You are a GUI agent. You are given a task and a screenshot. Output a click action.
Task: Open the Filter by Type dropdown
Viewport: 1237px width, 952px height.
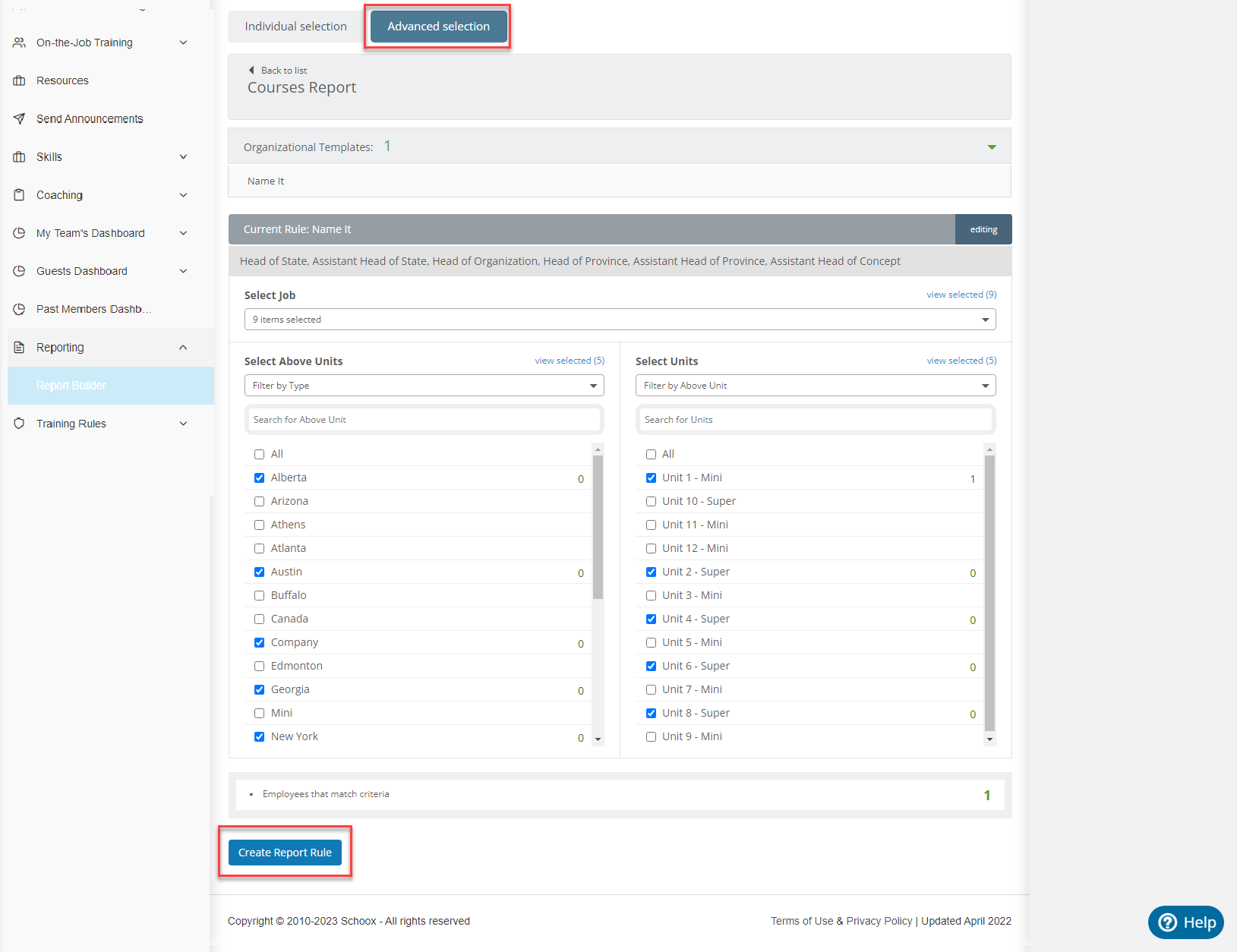(x=424, y=385)
